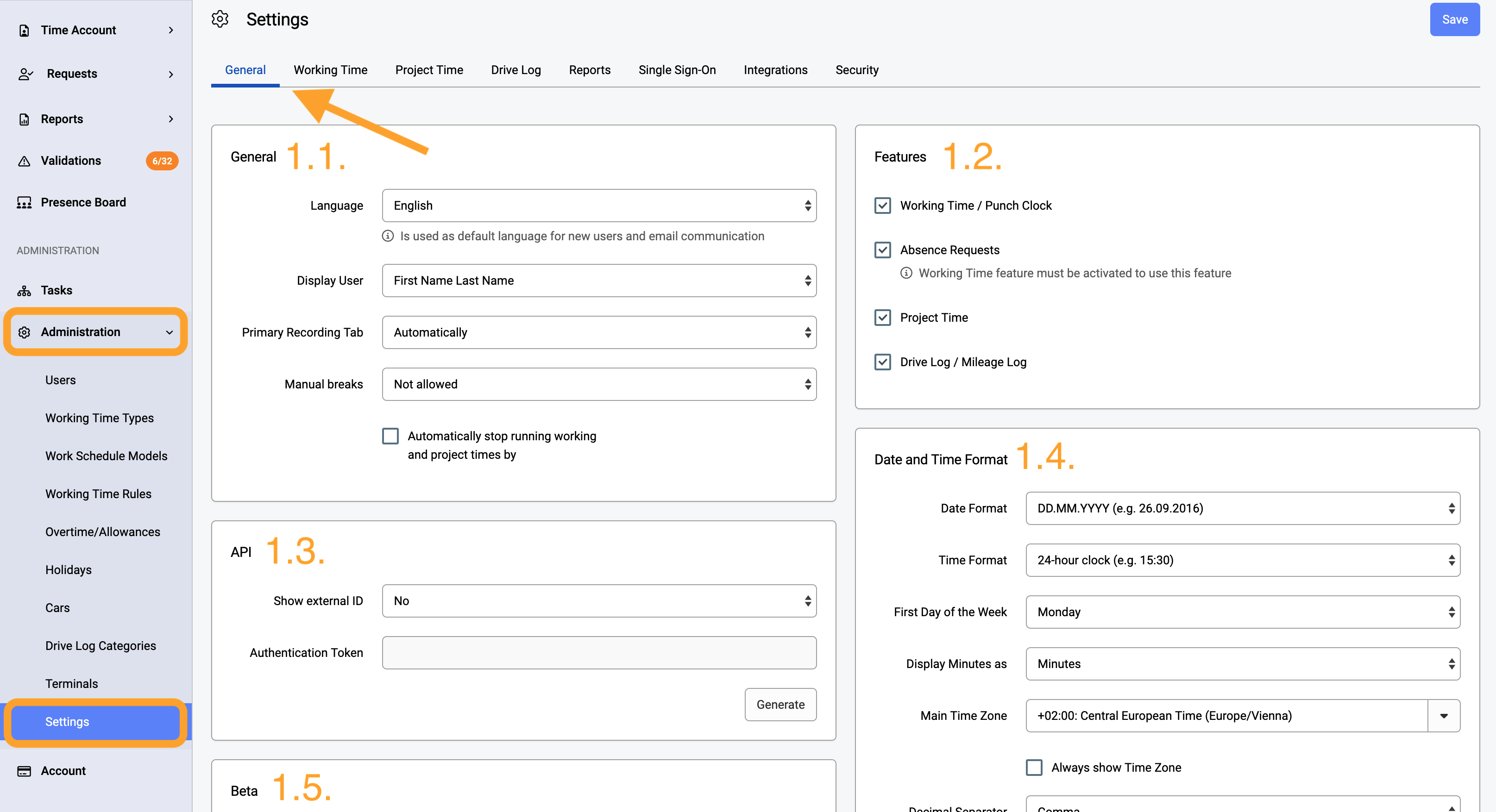This screenshot has width=1496, height=812.
Task: Click the Time Account sidebar icon
Action: coord(25,30)
